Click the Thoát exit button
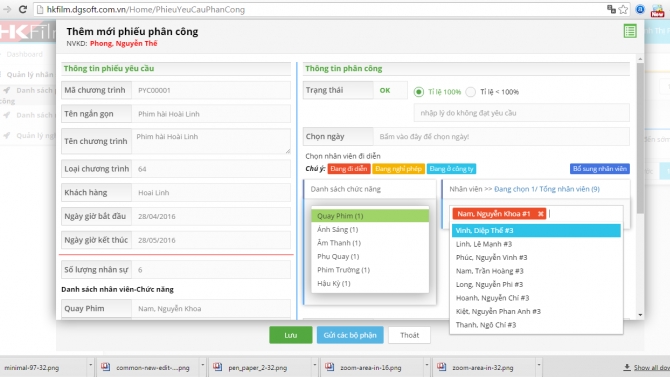The image size is (670, 377). 409,335
